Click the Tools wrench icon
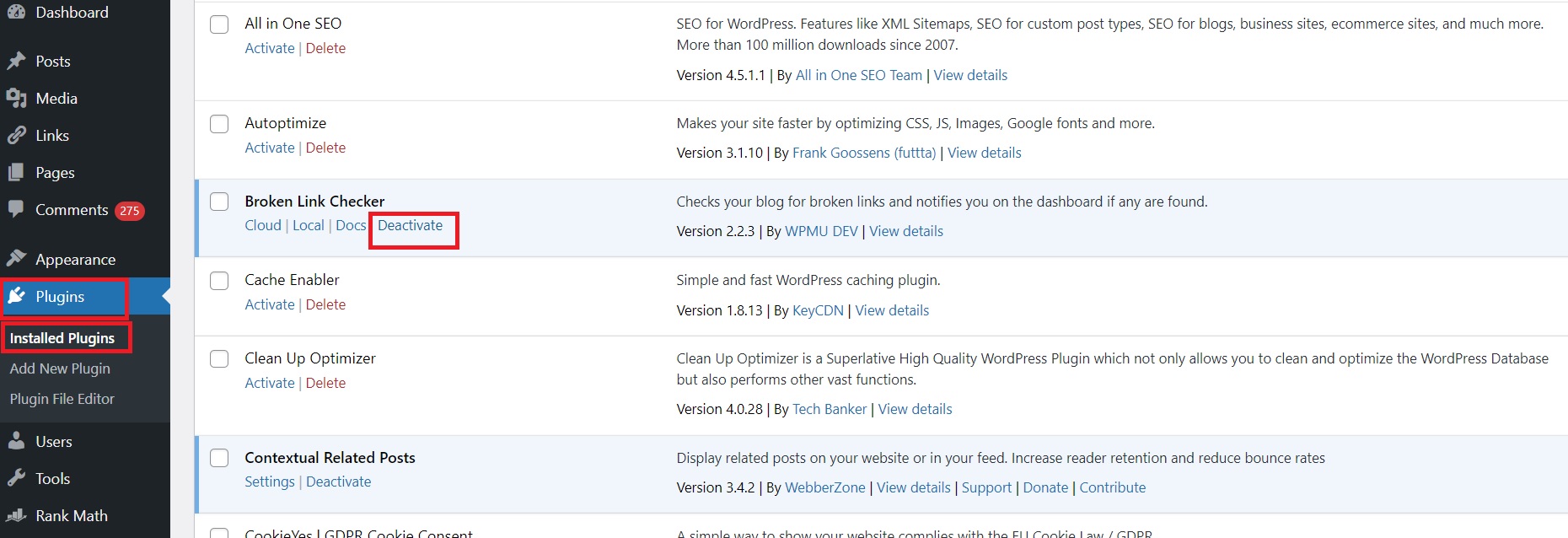 16,478
